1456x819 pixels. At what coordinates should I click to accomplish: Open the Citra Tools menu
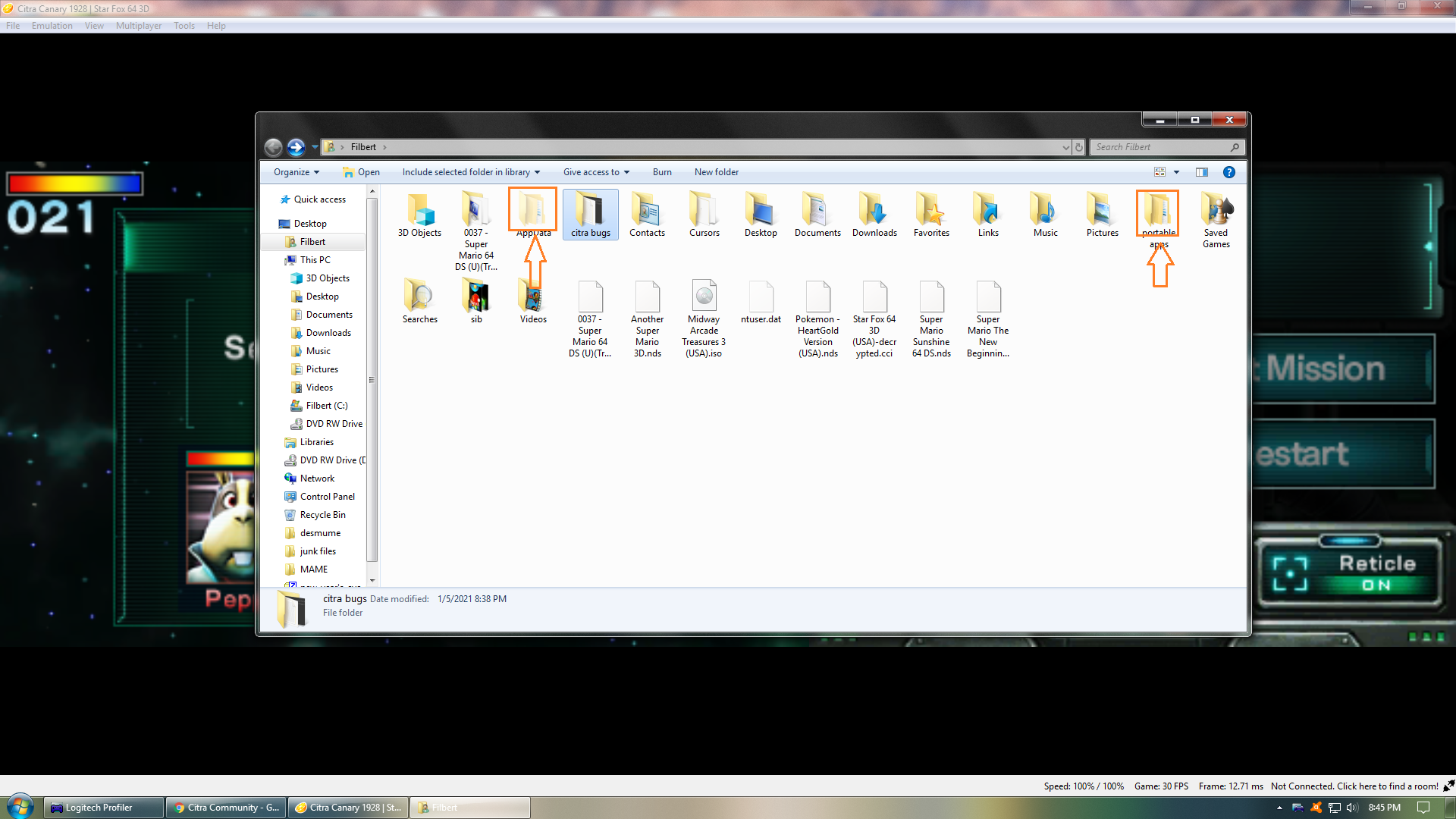pyautogui.click(x=184, y=26)
